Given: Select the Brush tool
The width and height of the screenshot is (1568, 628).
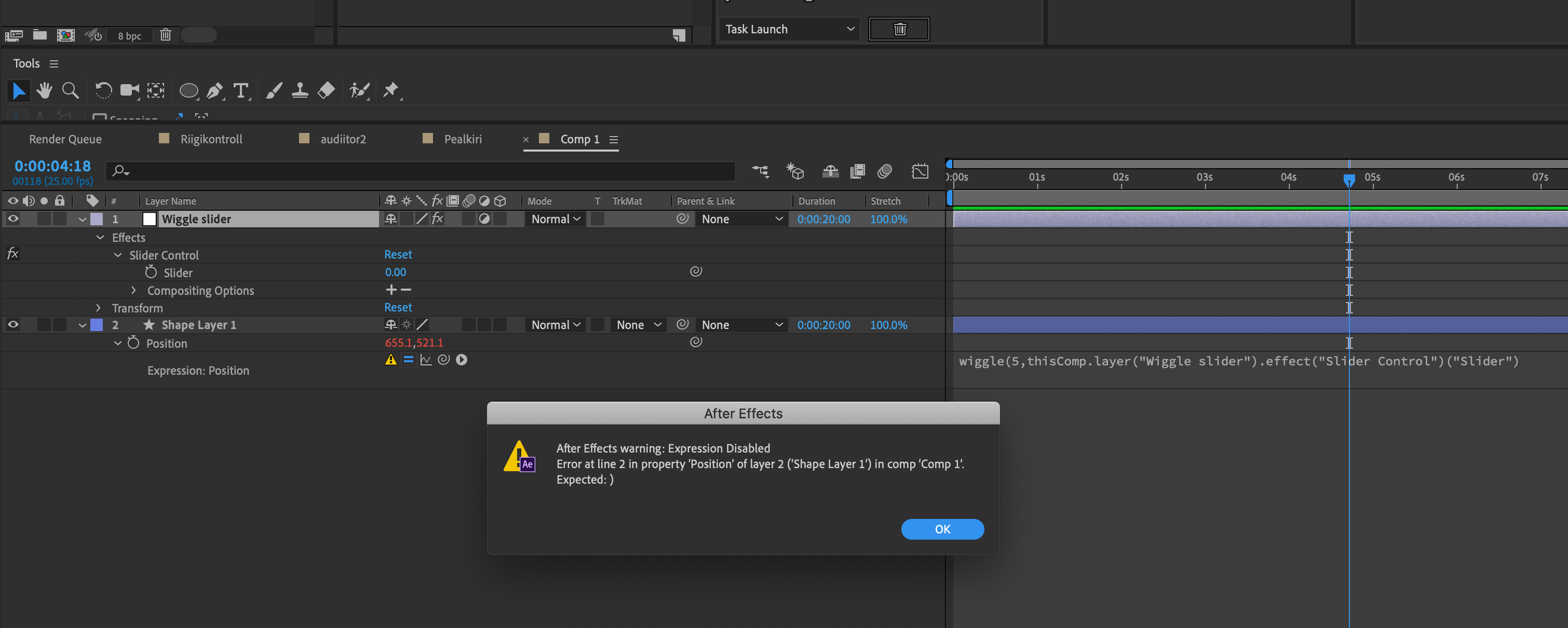Looking at the screenshot, I should click(x=274, y=91).
